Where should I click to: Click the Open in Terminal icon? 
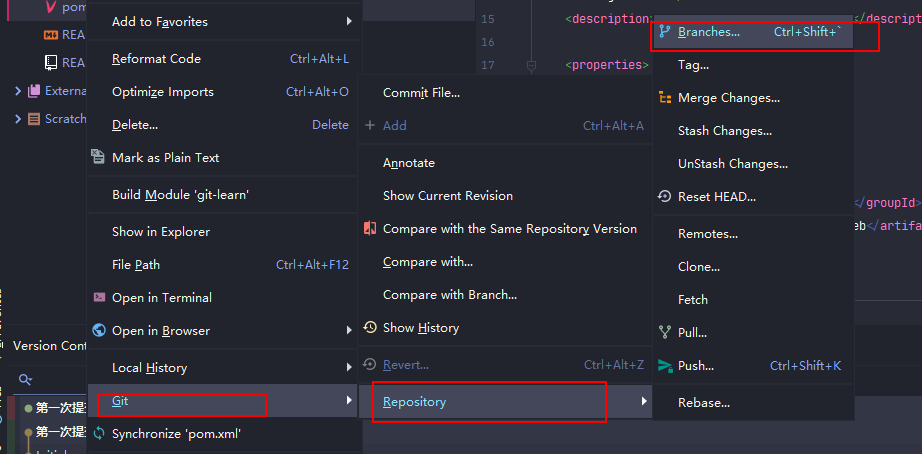(99, 298)
